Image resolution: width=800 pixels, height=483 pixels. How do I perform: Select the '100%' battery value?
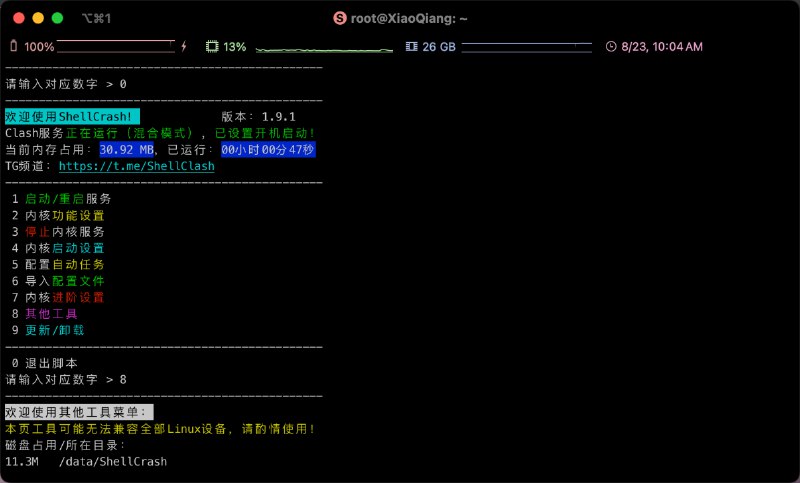pos(39,47)
